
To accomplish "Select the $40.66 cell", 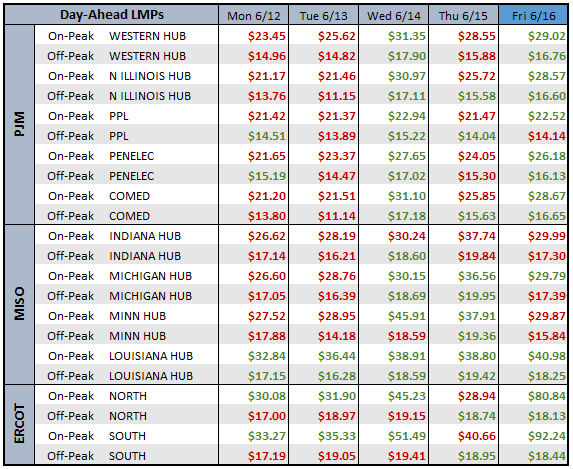I will click(x=477, y=436).
